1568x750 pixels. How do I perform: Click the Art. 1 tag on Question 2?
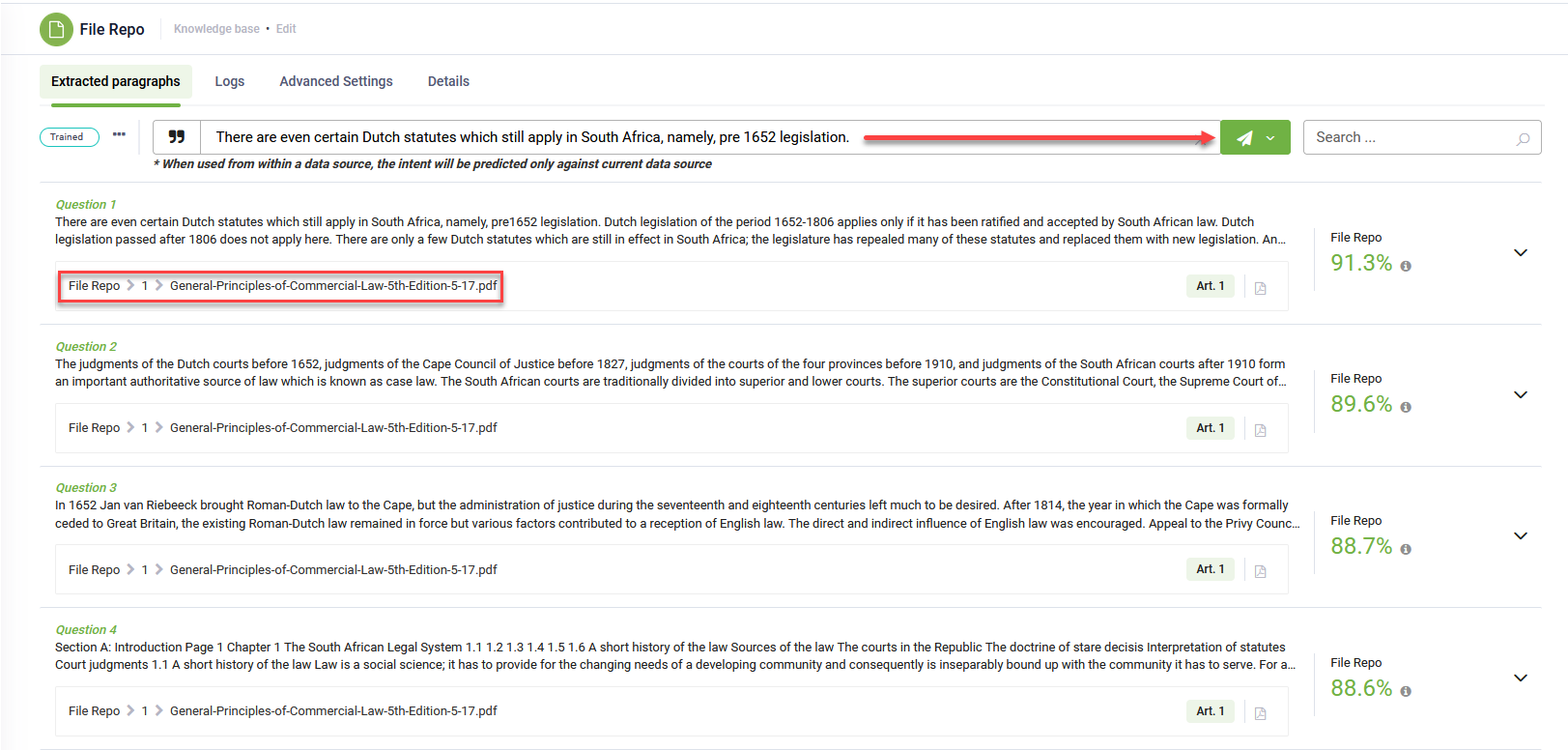(x=1210, y=428)
